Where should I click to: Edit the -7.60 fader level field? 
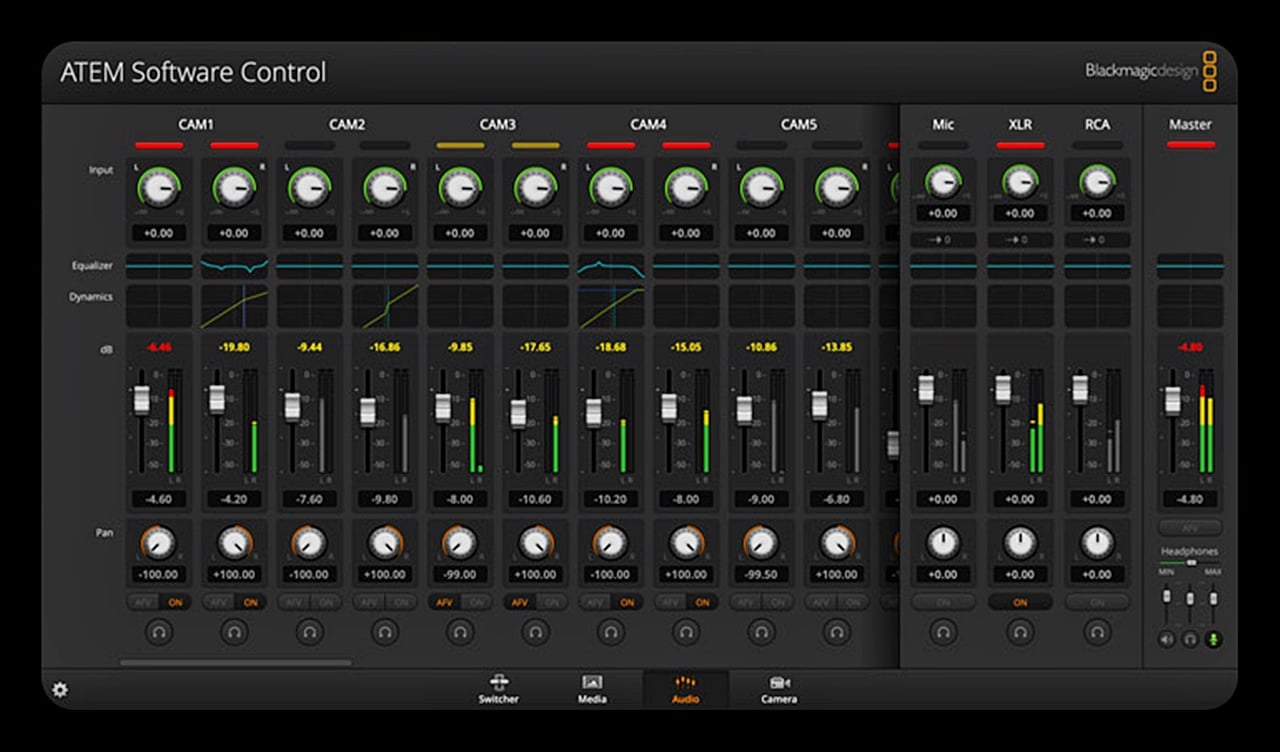tap(309, 499)
